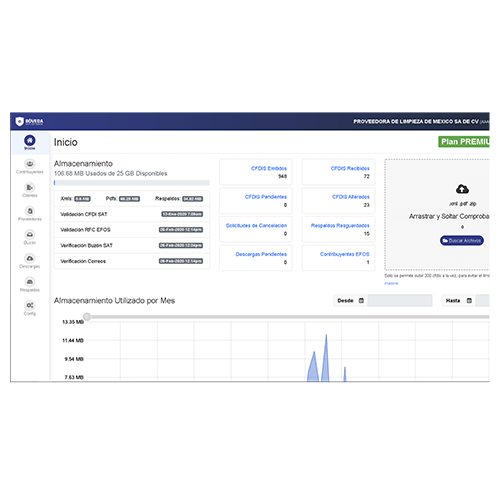This screenshot has height=500, width=500.
Task: Open the Contribuyentes sidebar icon
Action: pos(30,164)
